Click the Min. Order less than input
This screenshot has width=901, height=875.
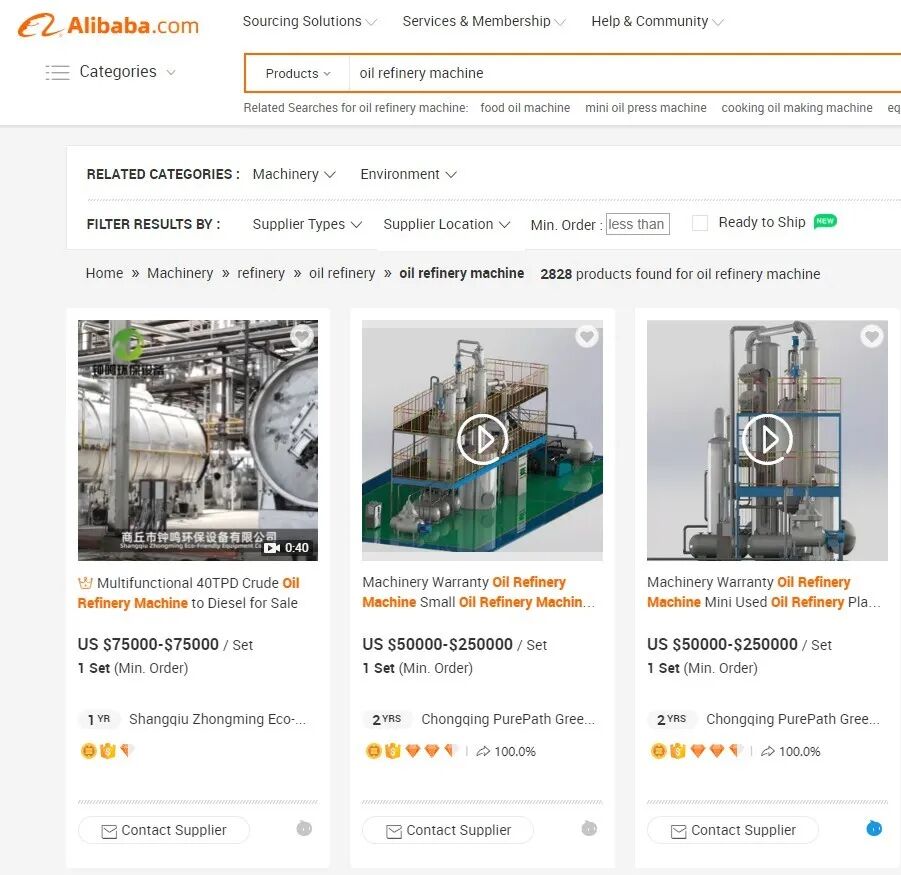638,224
